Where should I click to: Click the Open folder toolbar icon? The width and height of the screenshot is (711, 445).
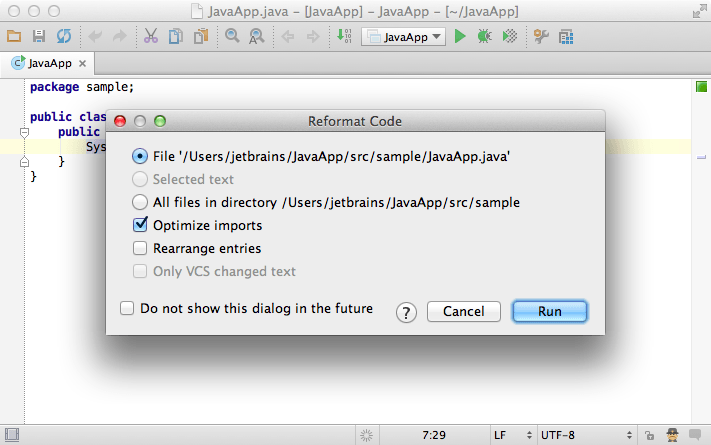coord(14,36)
